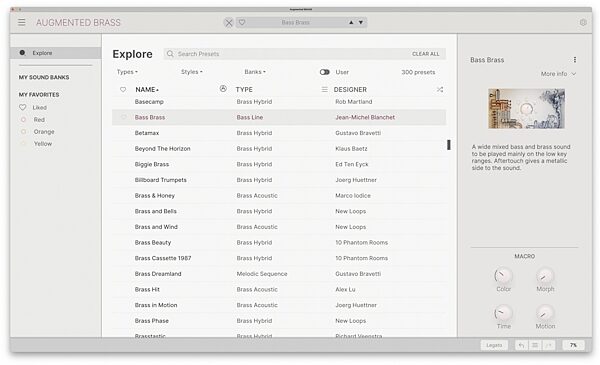600x365 pixels.
Task: Open the hamburger main menu
Action: click(22, 23)
